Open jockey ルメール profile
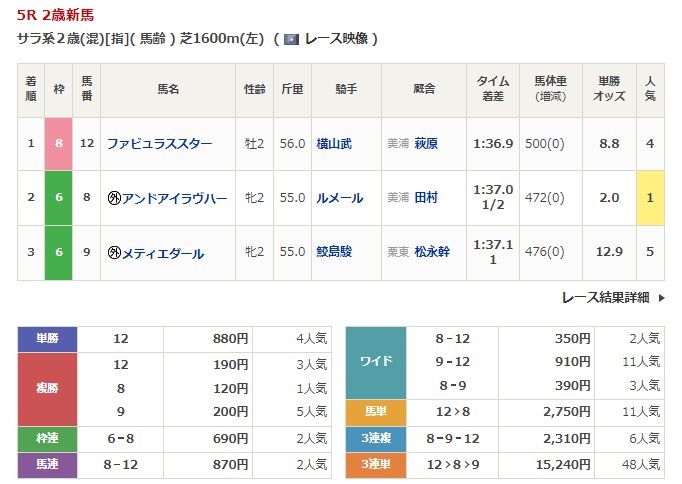 pyautogui.click(x=339, y=198)
